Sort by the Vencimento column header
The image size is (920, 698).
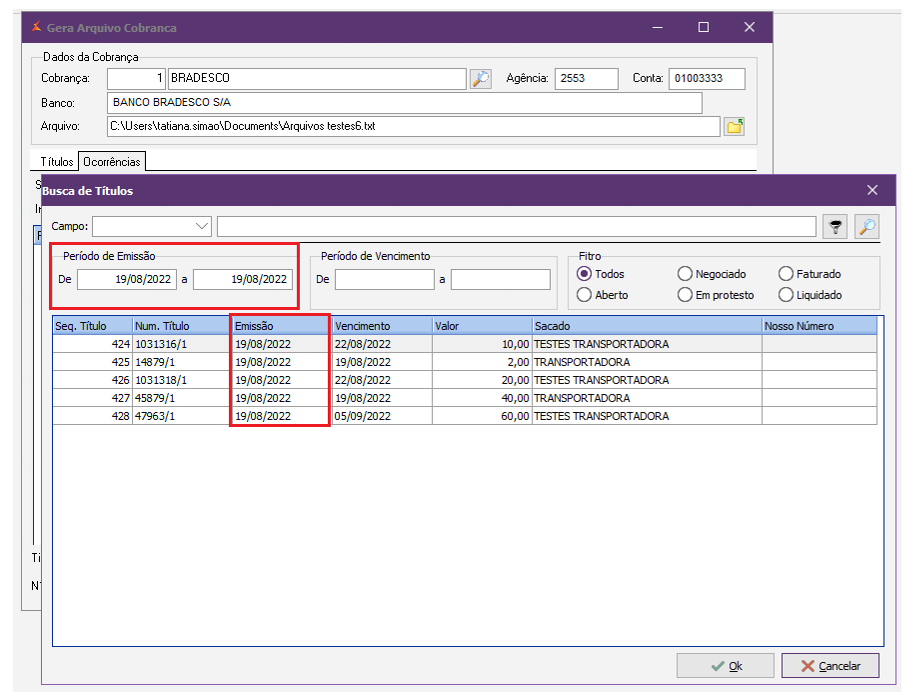pos(380,326)
